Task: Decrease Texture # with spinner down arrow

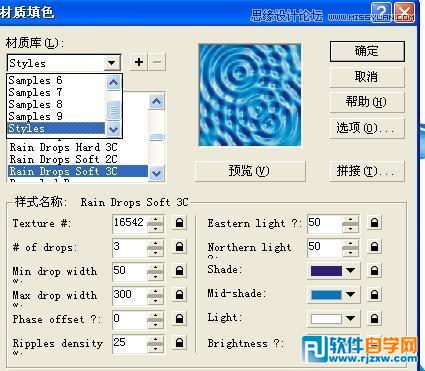Action: click(x=155, y=228)
